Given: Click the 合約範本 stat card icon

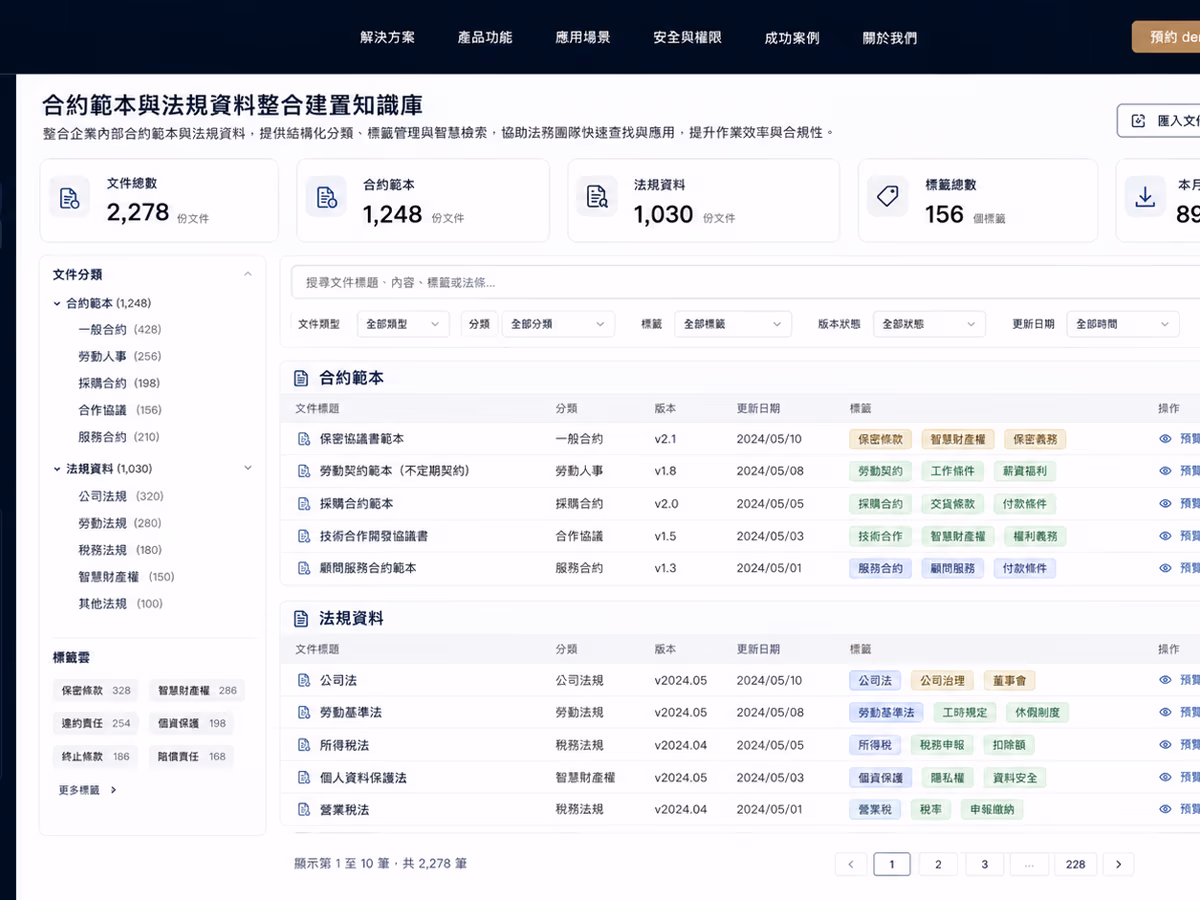Looking at the screenshot, I should 326,197.
